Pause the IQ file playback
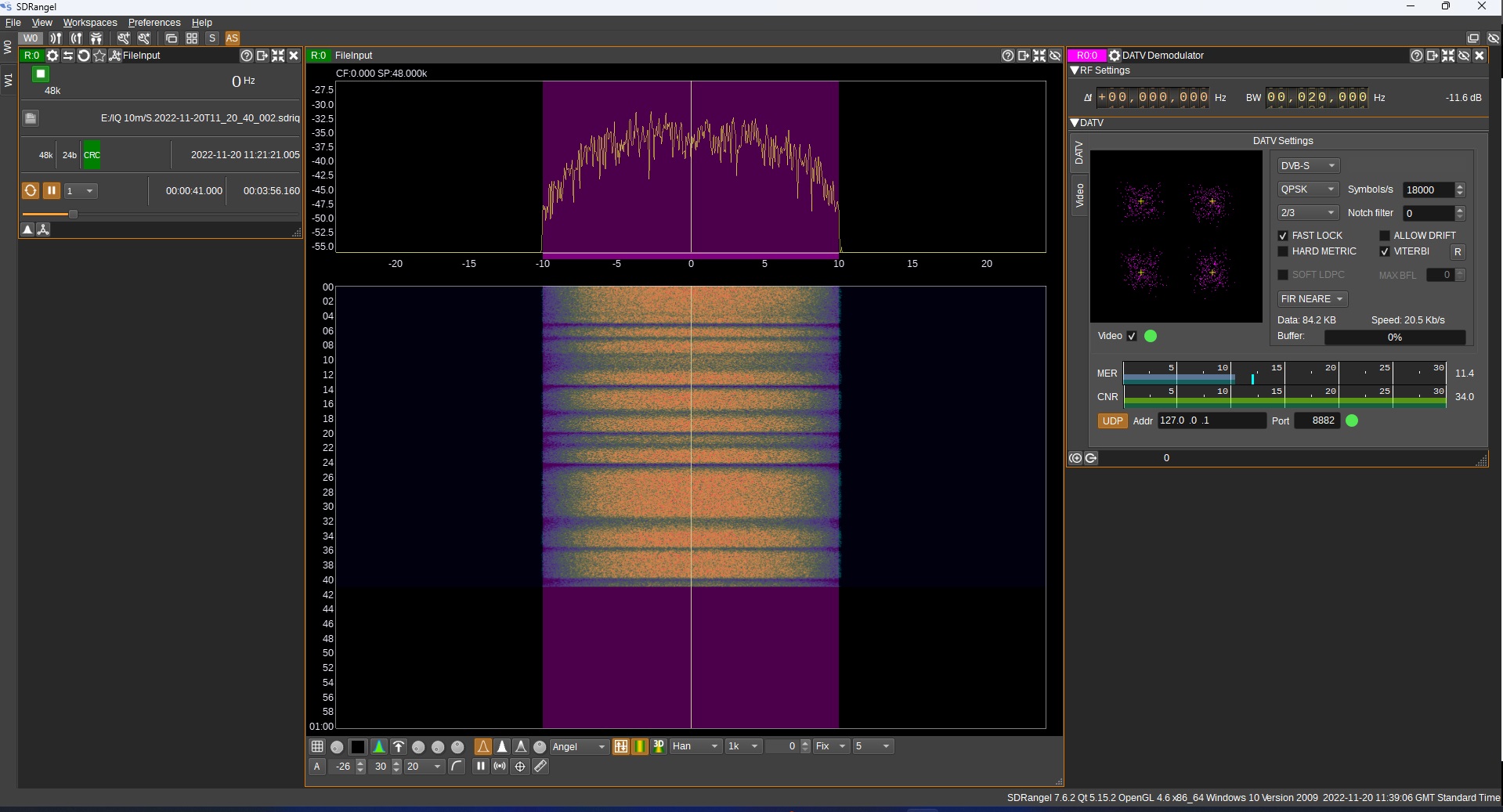 (x=52, y=190)
